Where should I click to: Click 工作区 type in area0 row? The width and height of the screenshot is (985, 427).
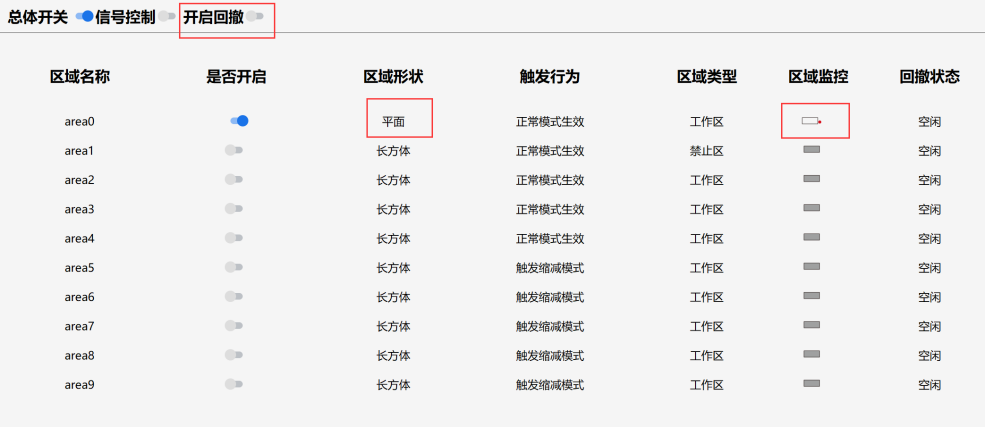click(x=707, y=122)
